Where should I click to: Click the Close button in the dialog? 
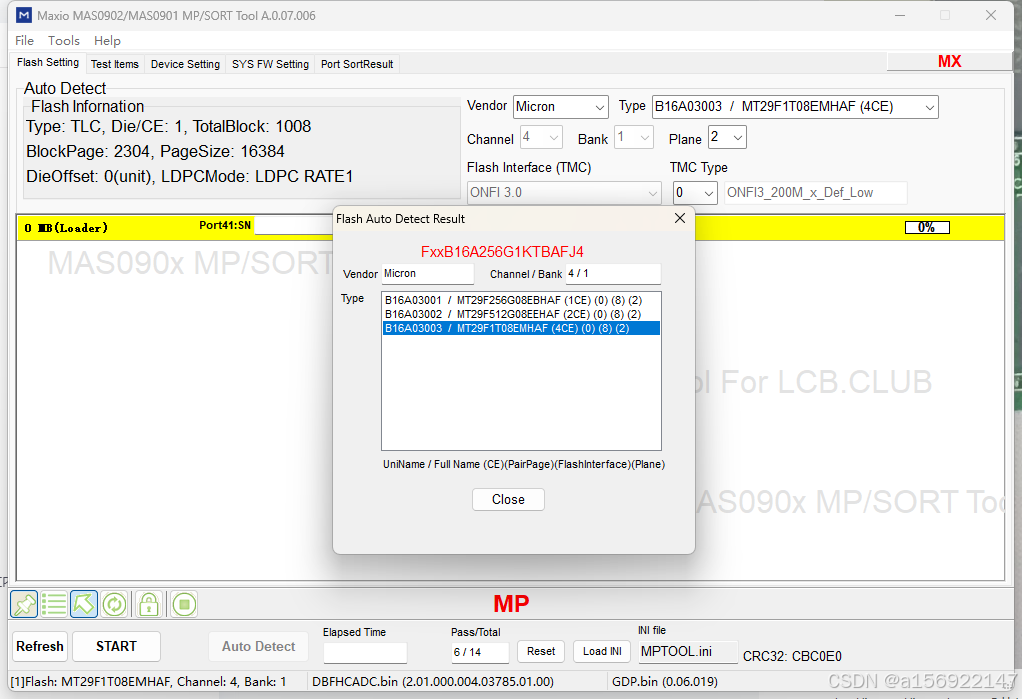(508, 499)
